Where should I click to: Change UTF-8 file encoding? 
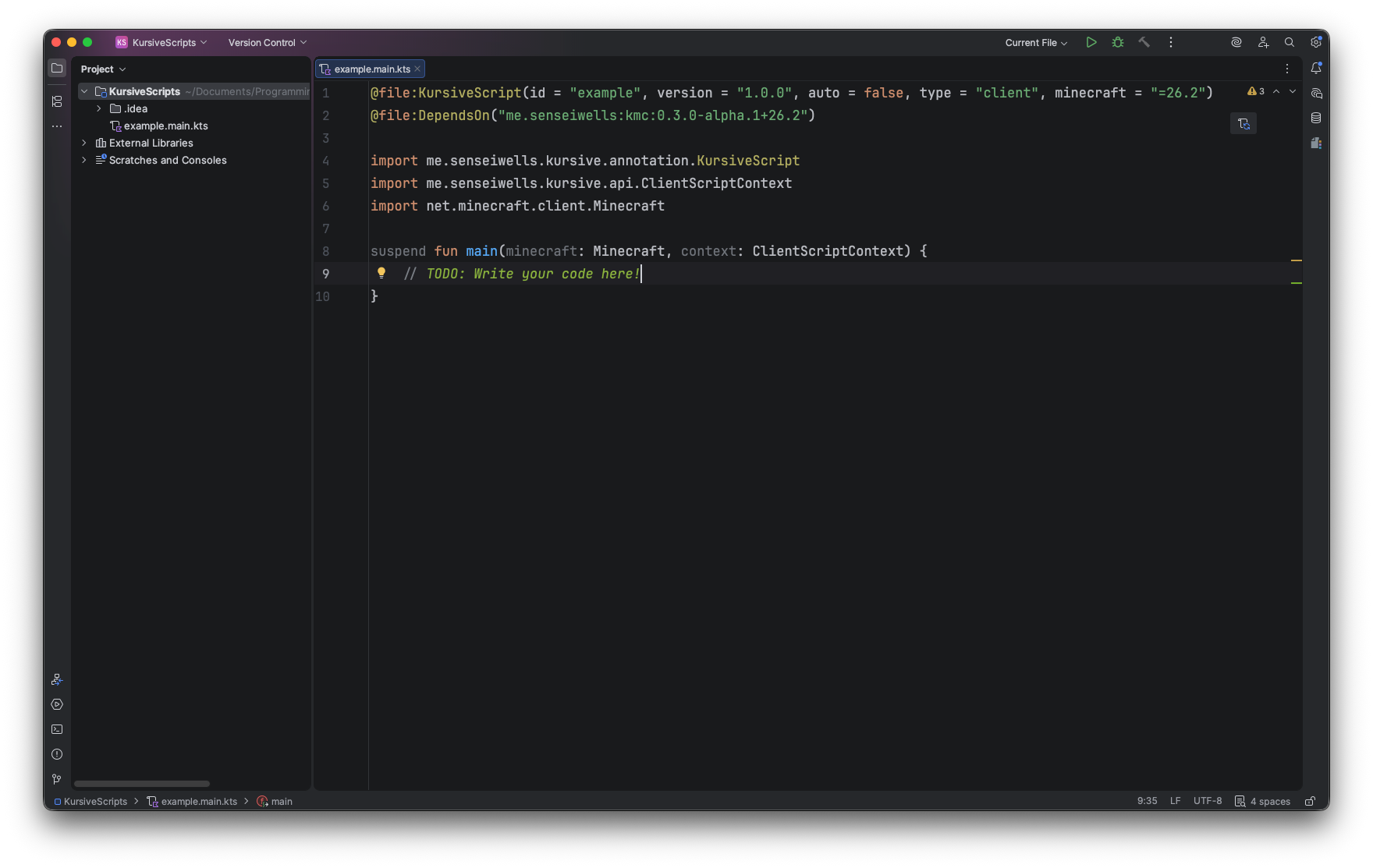pyautogui.click(x=1208, y=801)
